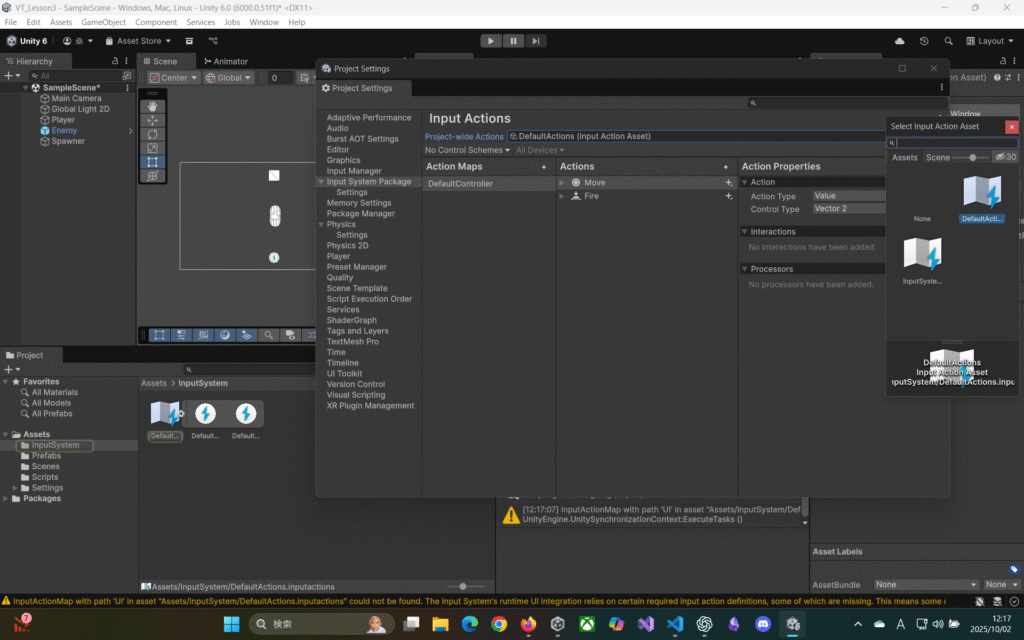Add a new Action Map with plus icon
Image resolution: width=1024 pixels, height=640 pixels.
tap(544, 167)
